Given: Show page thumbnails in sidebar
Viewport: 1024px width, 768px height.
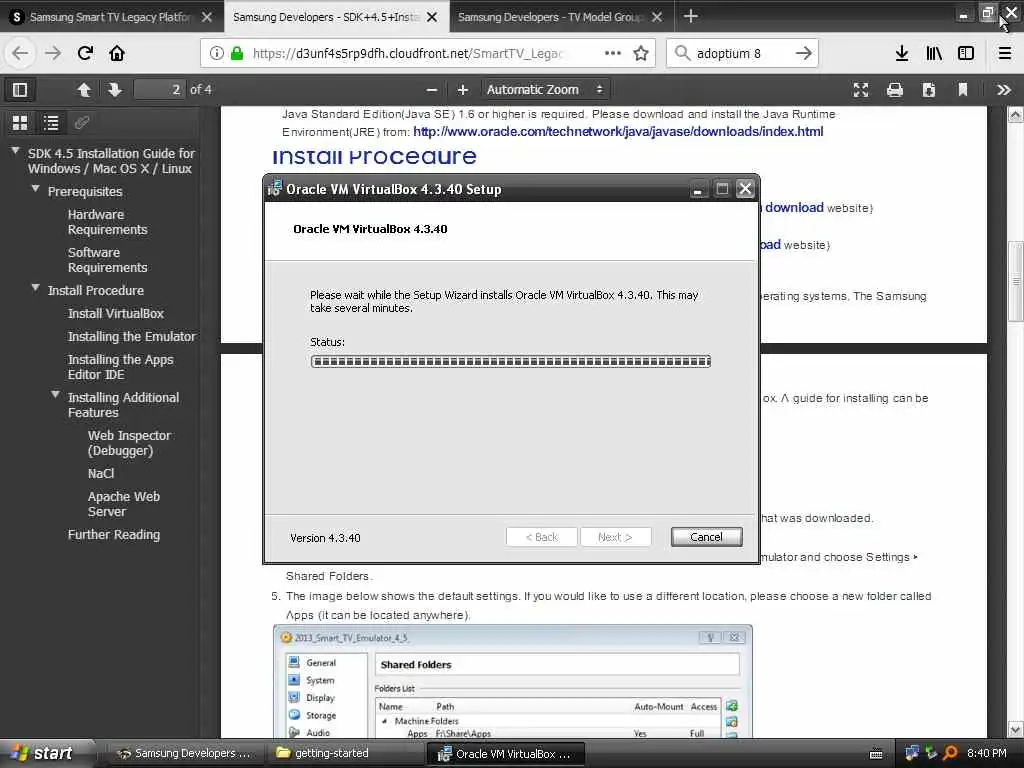Looking at the screenshot, I should (20, 122).
